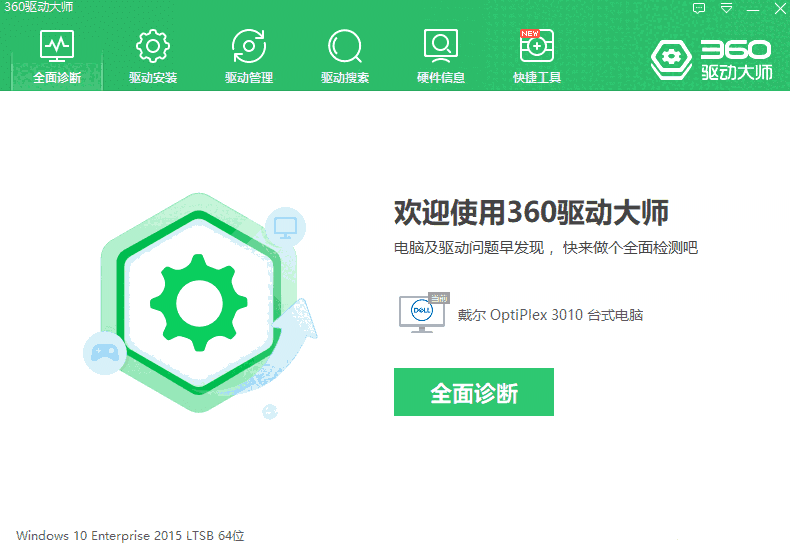Click the monitor bubble icon in illustration
The height and width of the screenshot is (551, 790).
tap(285, 227)
